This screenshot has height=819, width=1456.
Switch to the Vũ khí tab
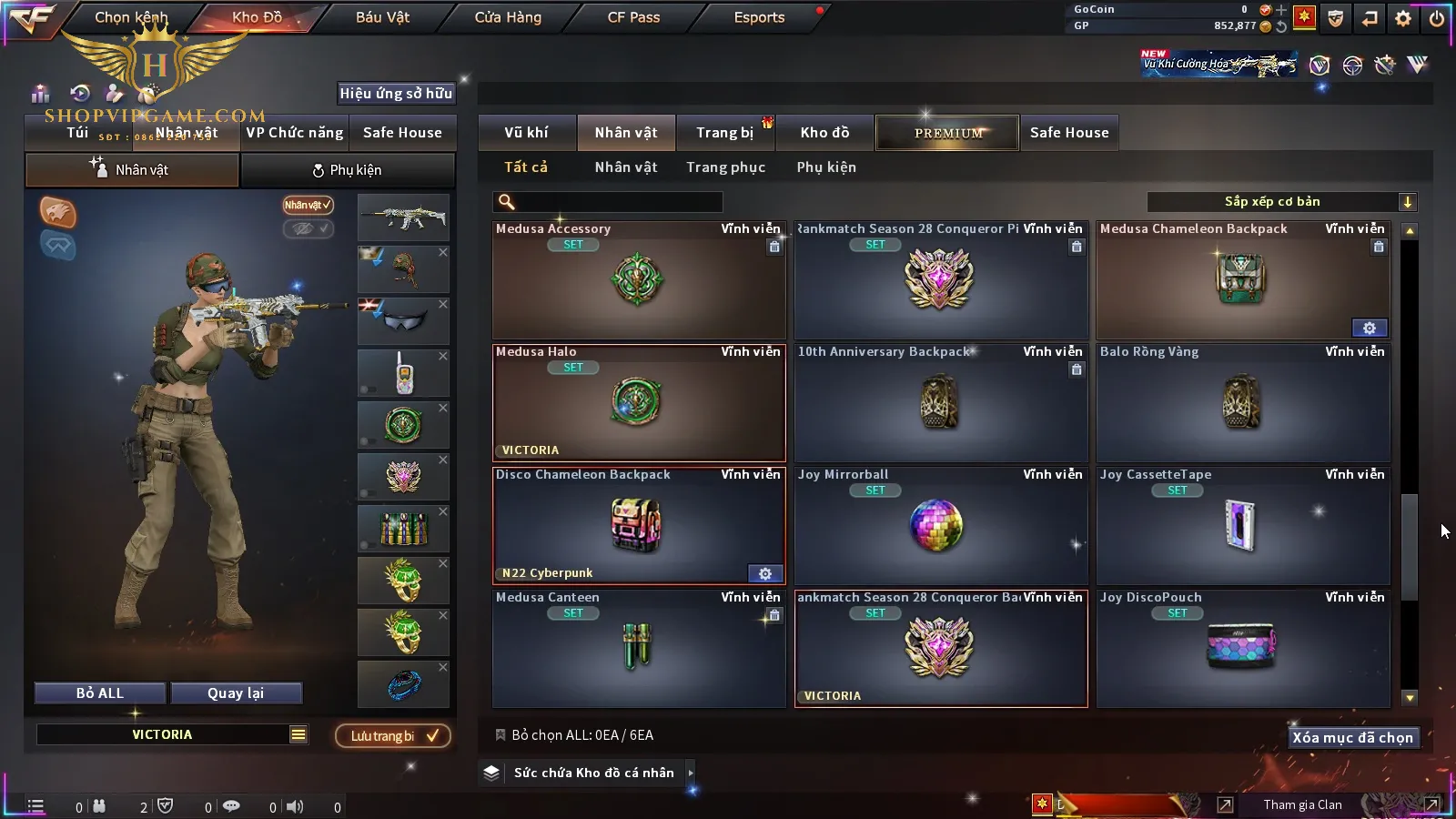[526, 133]
